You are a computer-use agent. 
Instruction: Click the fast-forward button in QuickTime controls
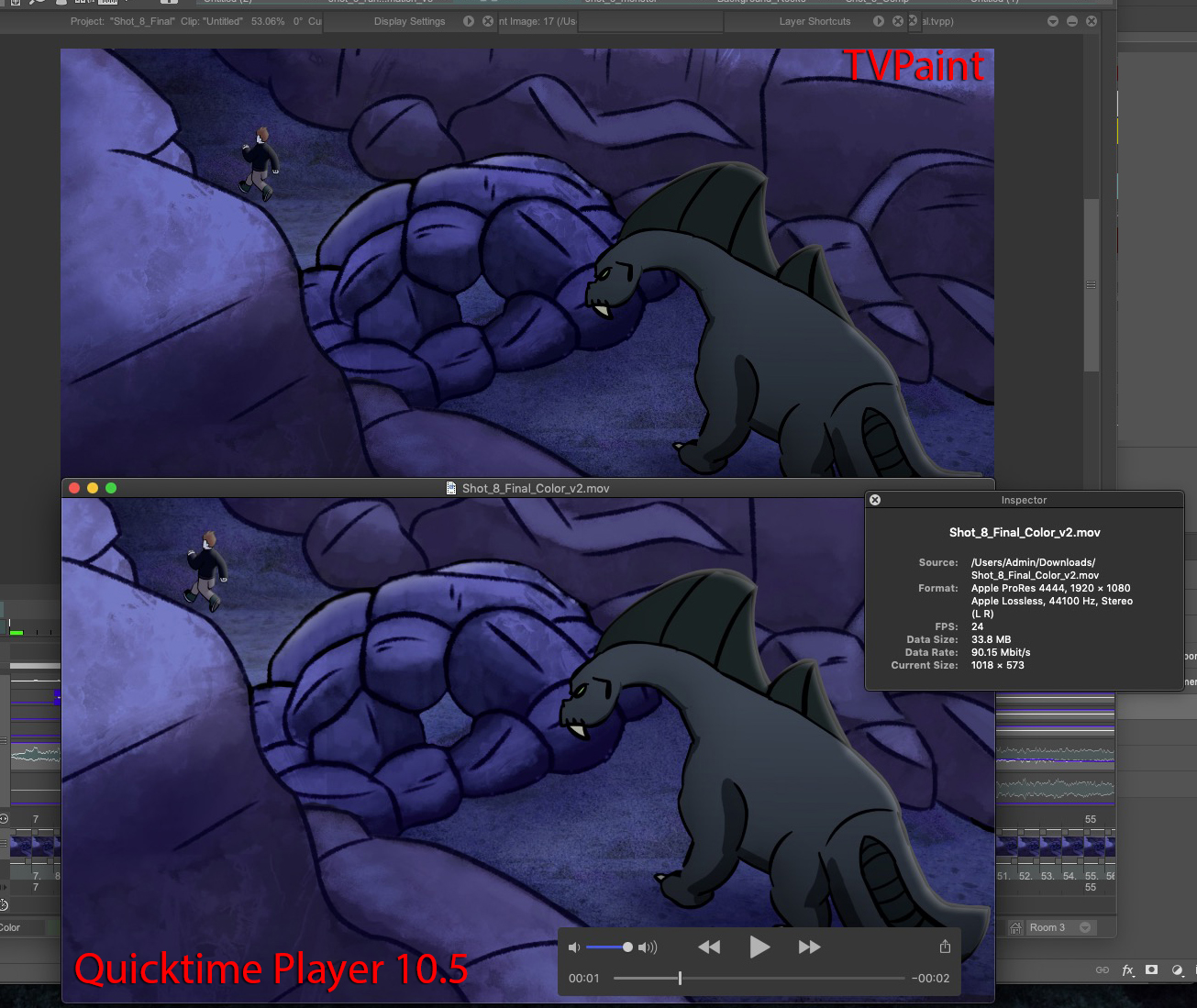tap(809, 947)
